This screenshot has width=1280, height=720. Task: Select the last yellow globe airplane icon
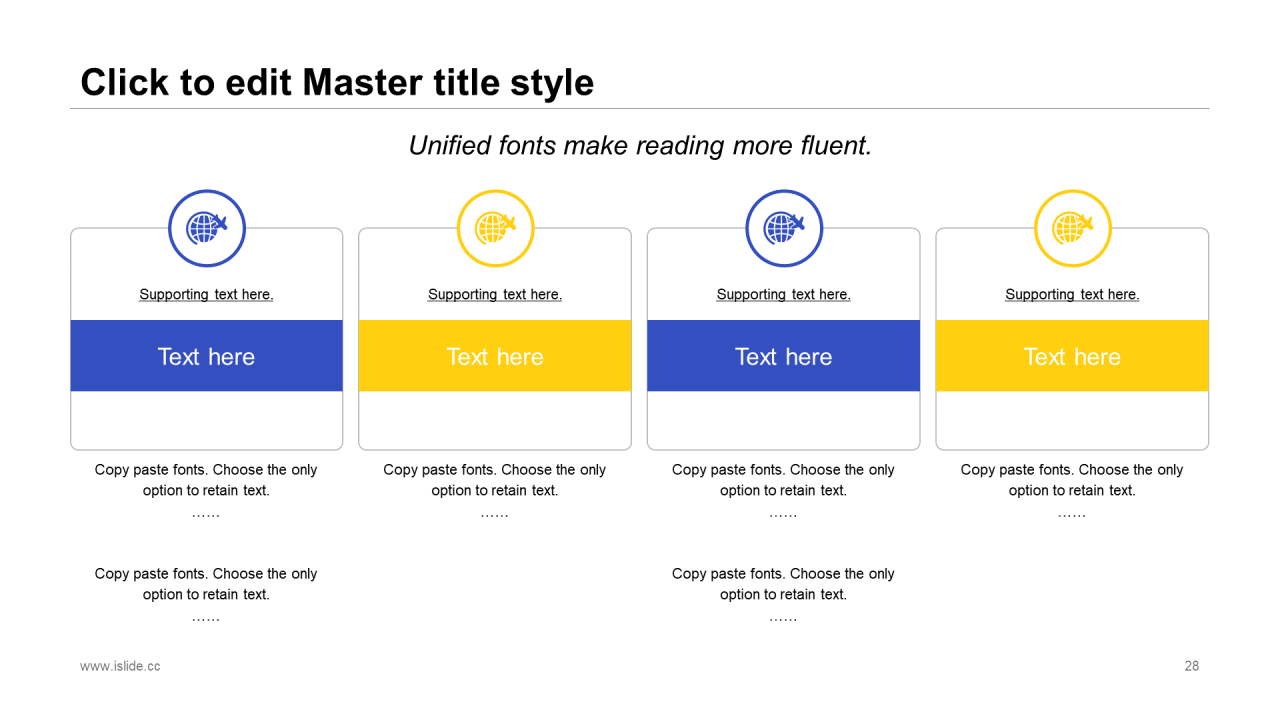[1073, 228]
